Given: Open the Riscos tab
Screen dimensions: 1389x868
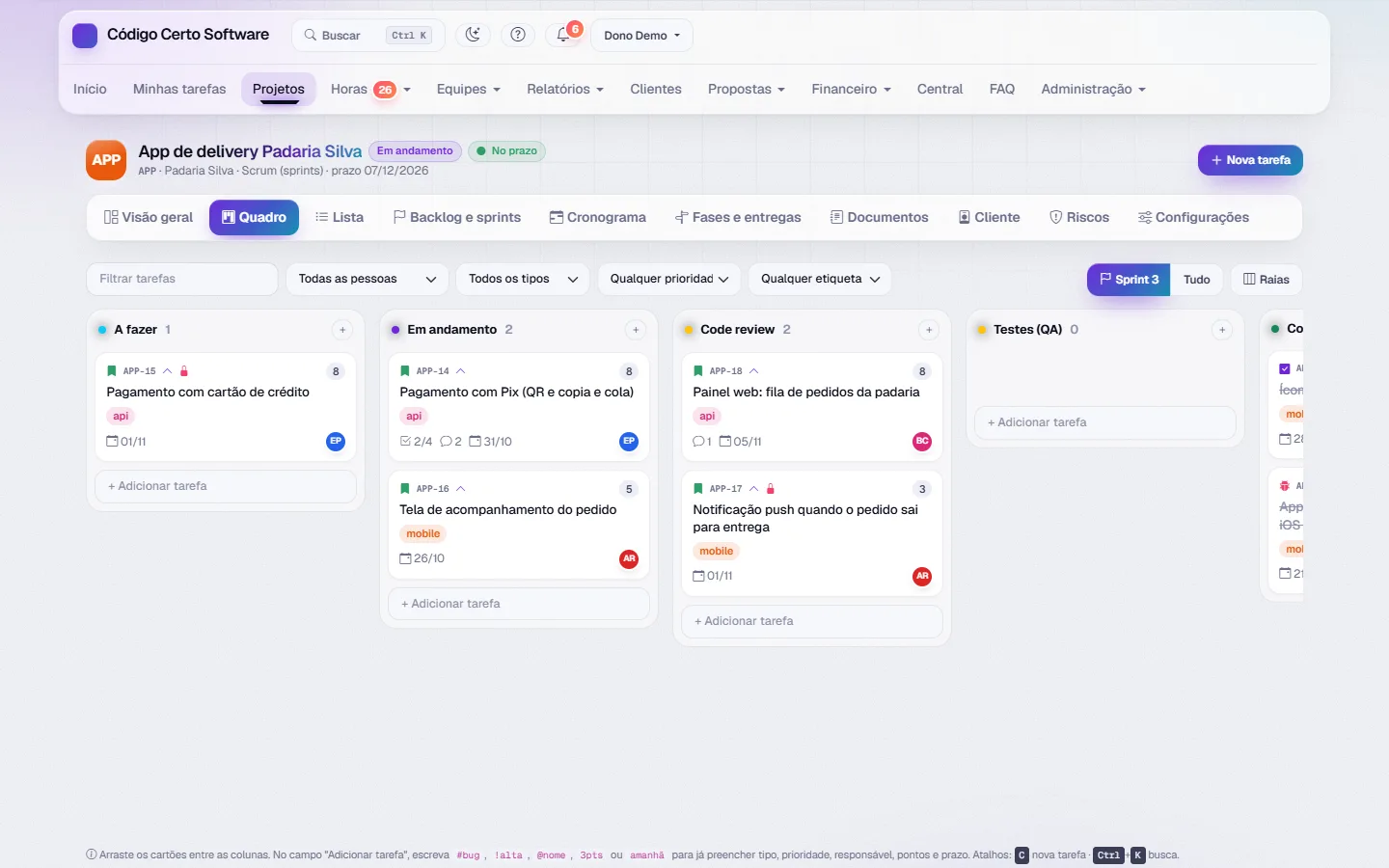Looking at the screenshot, I should (x=1079, y=218).
